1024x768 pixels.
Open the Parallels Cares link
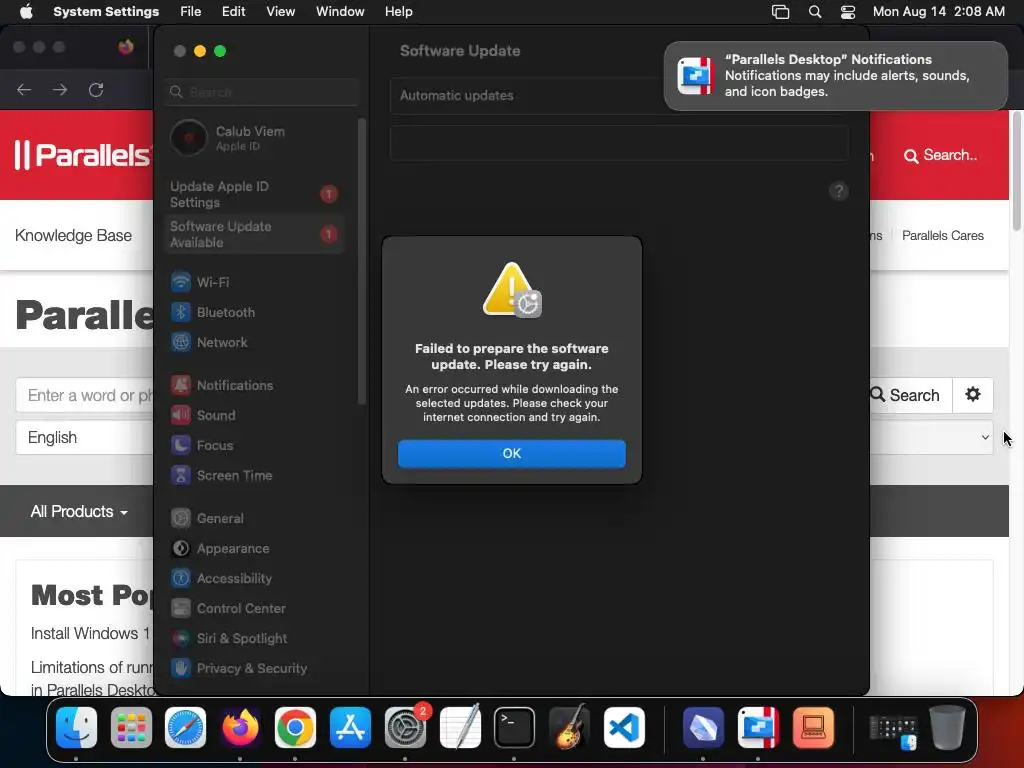[x=942, y=235]
